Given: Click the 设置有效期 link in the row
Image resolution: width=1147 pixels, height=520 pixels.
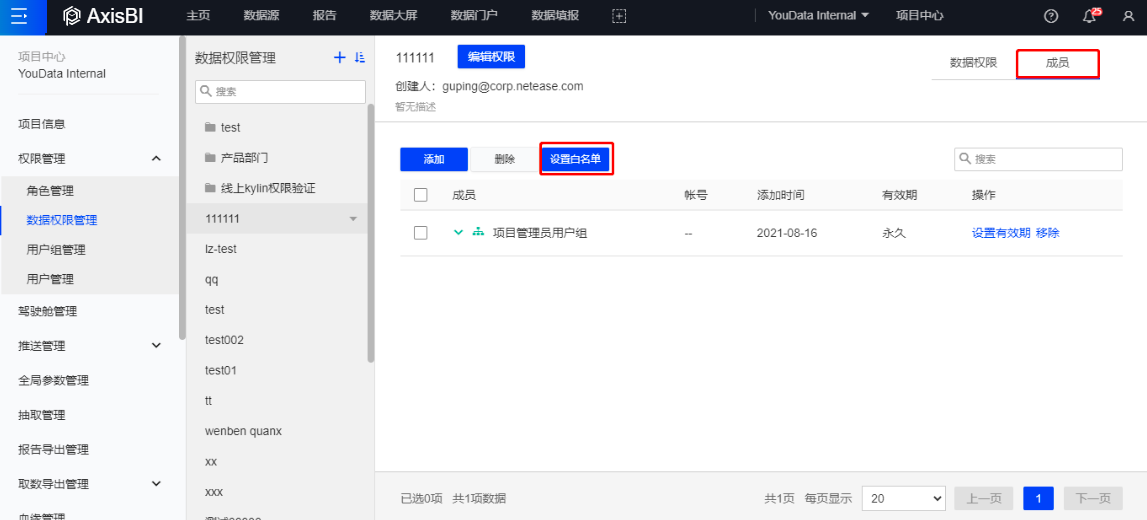Looking at the screenshot, I should coord(1000,233).
